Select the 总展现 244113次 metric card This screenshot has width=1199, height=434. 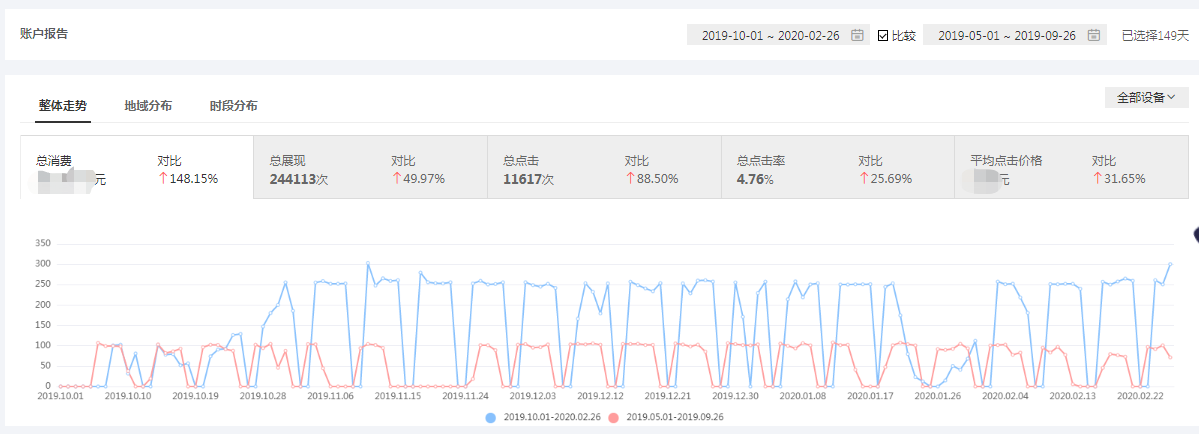click(x=369, y=170)
